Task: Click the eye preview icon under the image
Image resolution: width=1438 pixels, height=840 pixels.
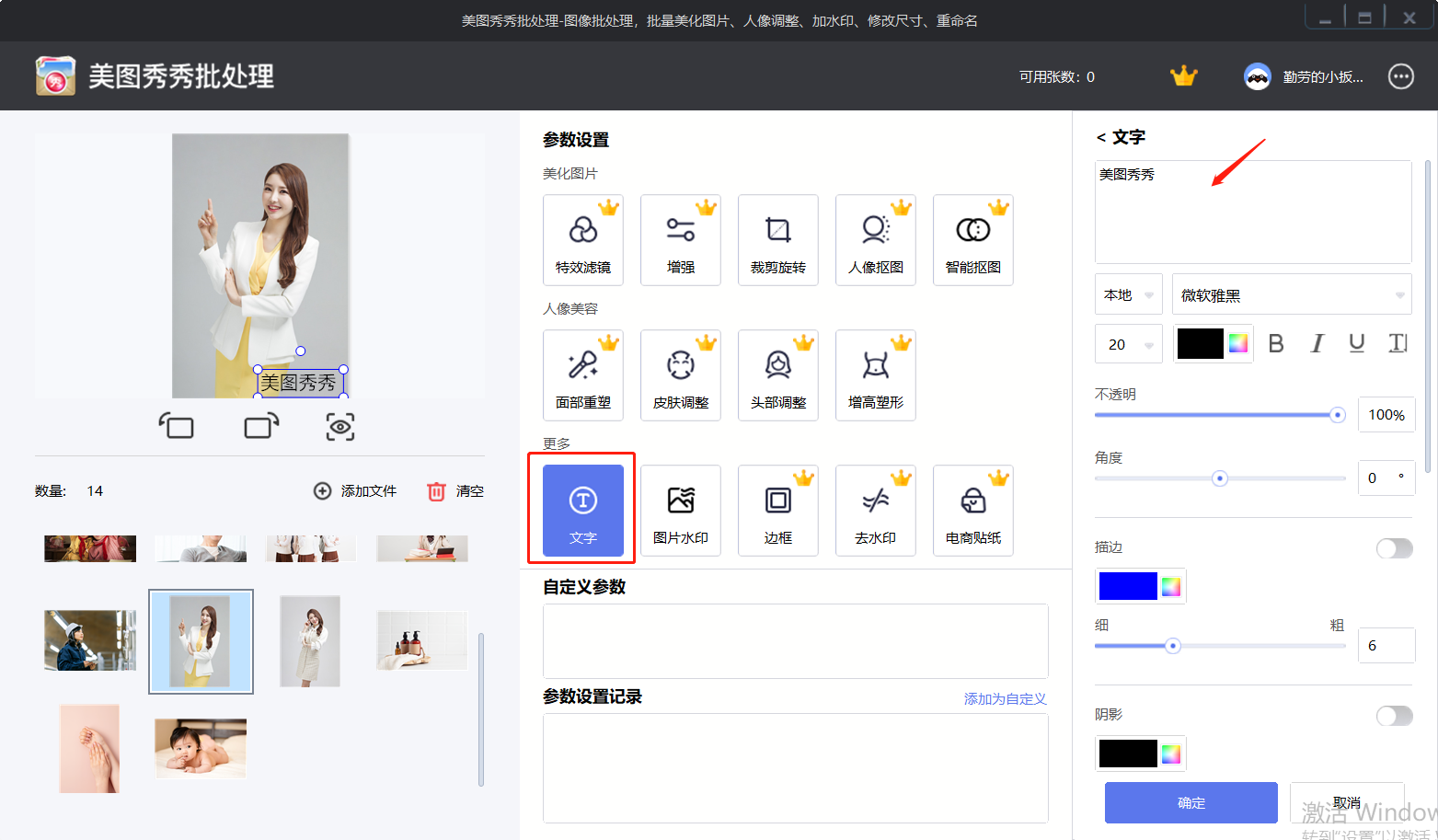Action: pos(340,427)
